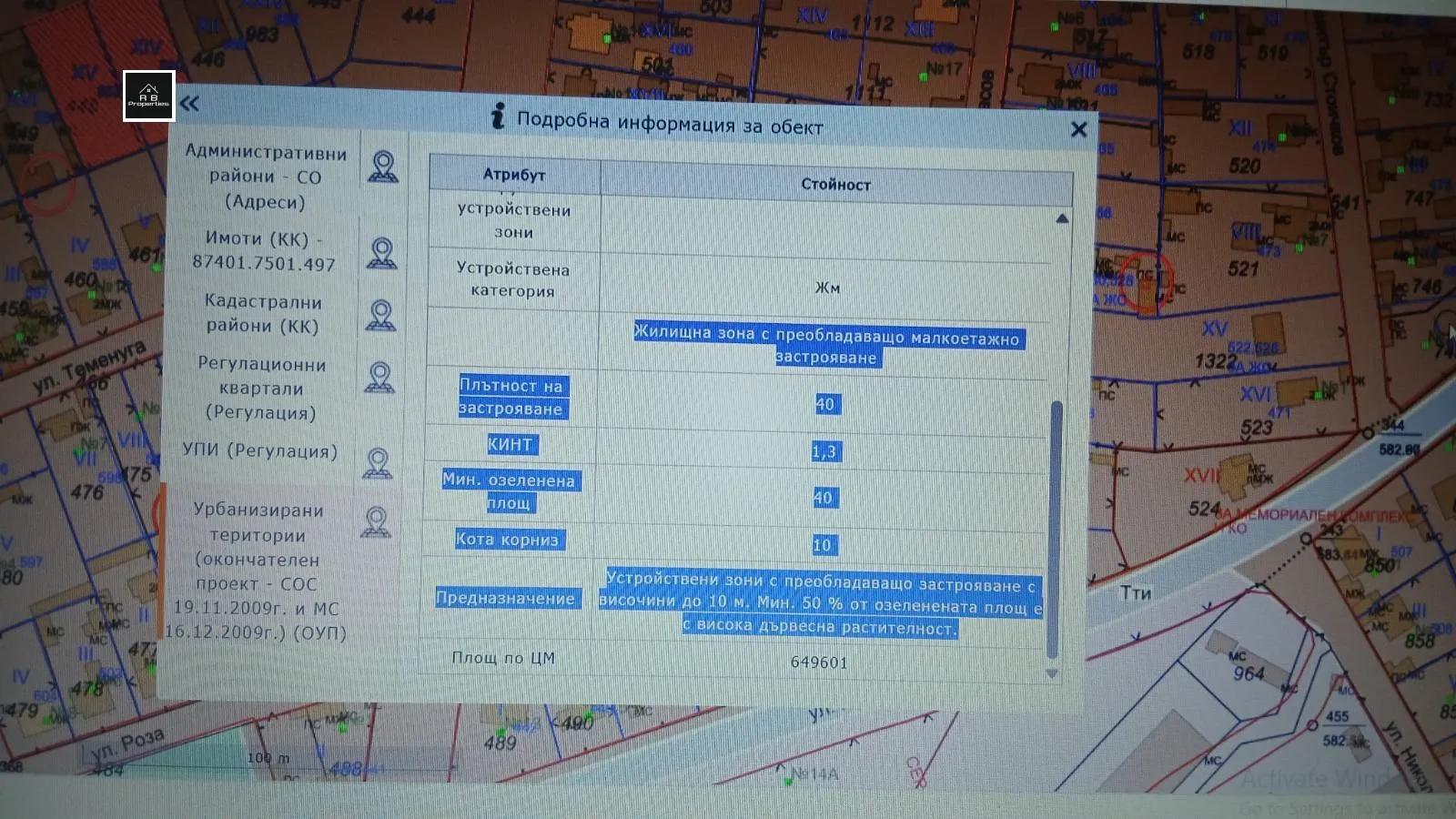Locate Регулационни квартали (Регулация) on map
Image resolution: width=1456 pixels, height=819 pixels.
click(x=379, y=377)
